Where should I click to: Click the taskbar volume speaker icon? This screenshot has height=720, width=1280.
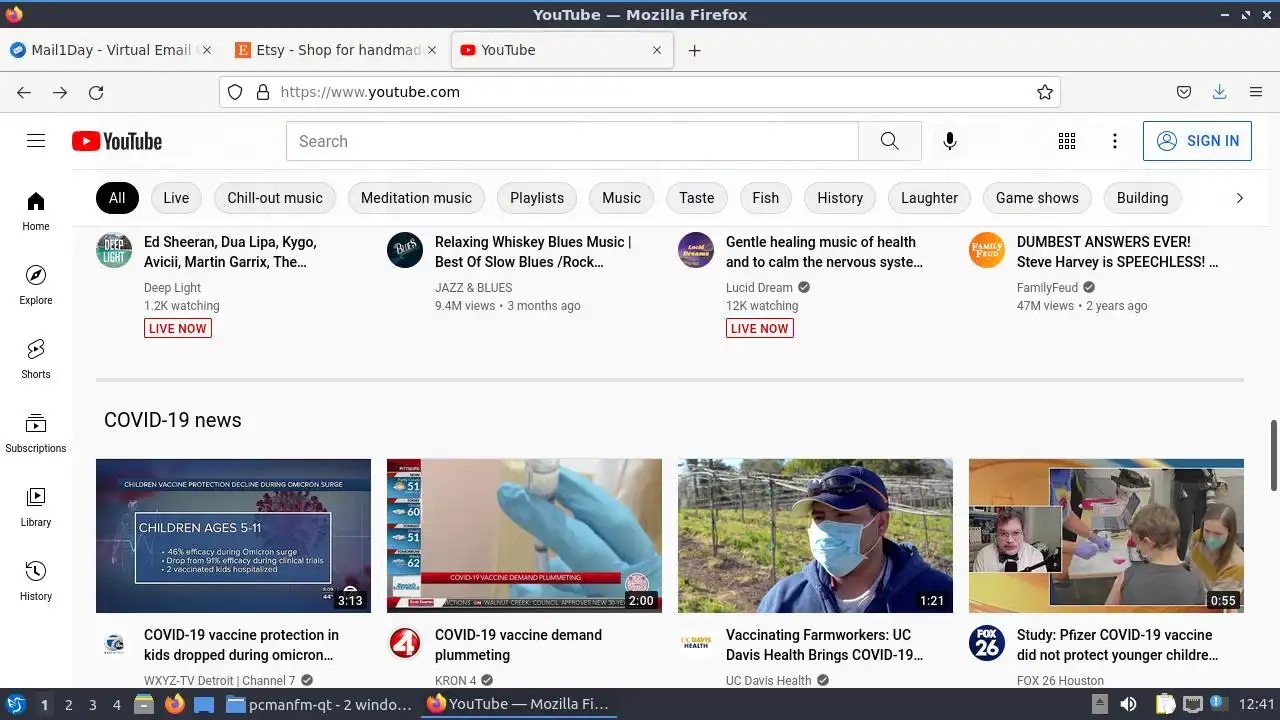1129,705
